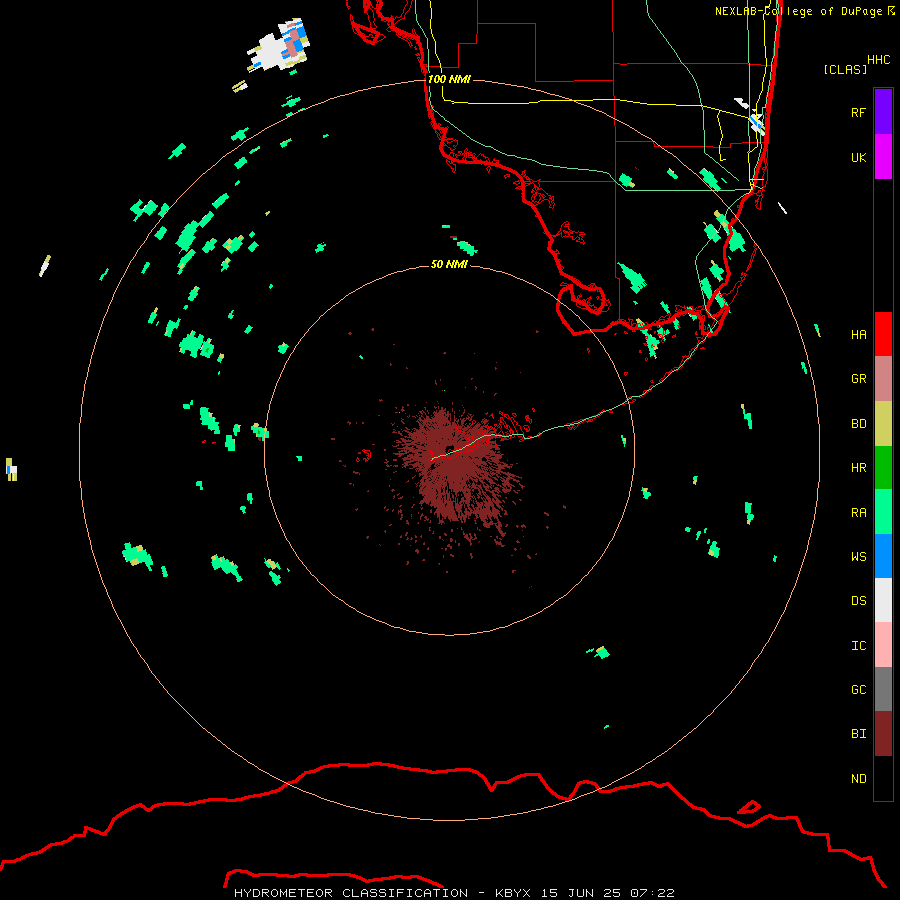Click the gray GC legend color swatch
Screen dimensions: 900x900
click(x=883, y=689)
